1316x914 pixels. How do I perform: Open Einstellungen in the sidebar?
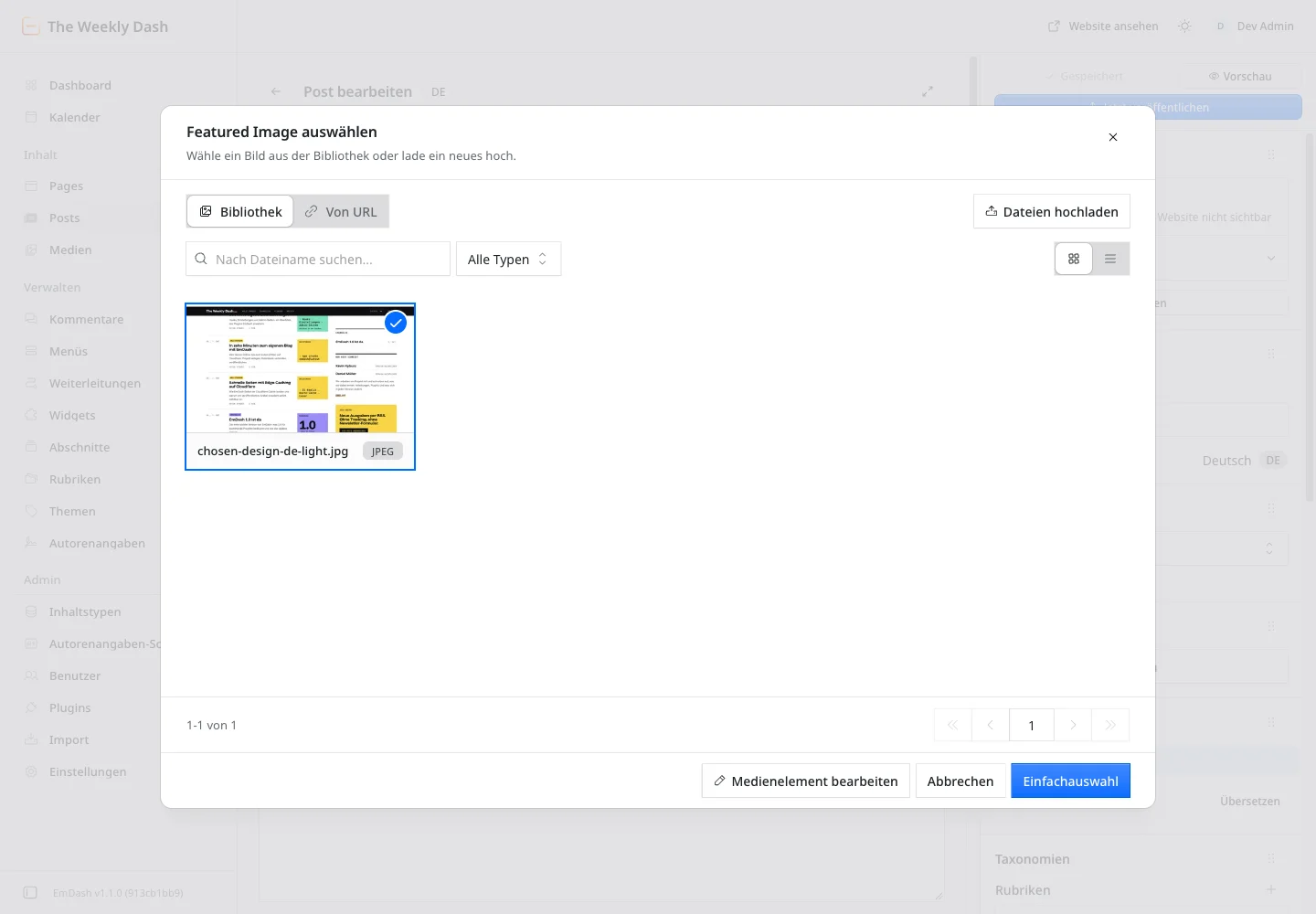coord(88,771)
